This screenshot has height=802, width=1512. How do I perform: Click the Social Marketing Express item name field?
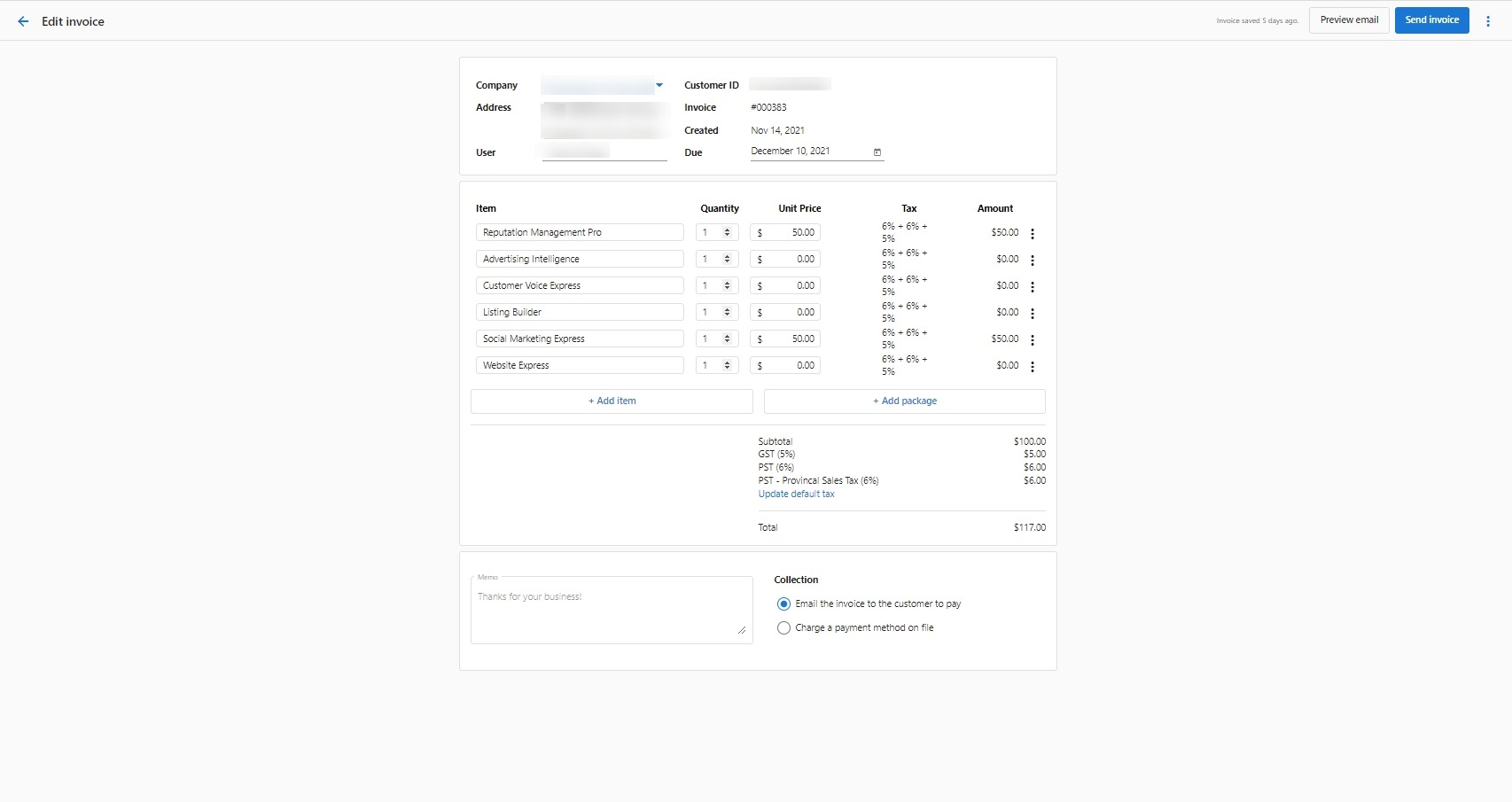point(580,339)
